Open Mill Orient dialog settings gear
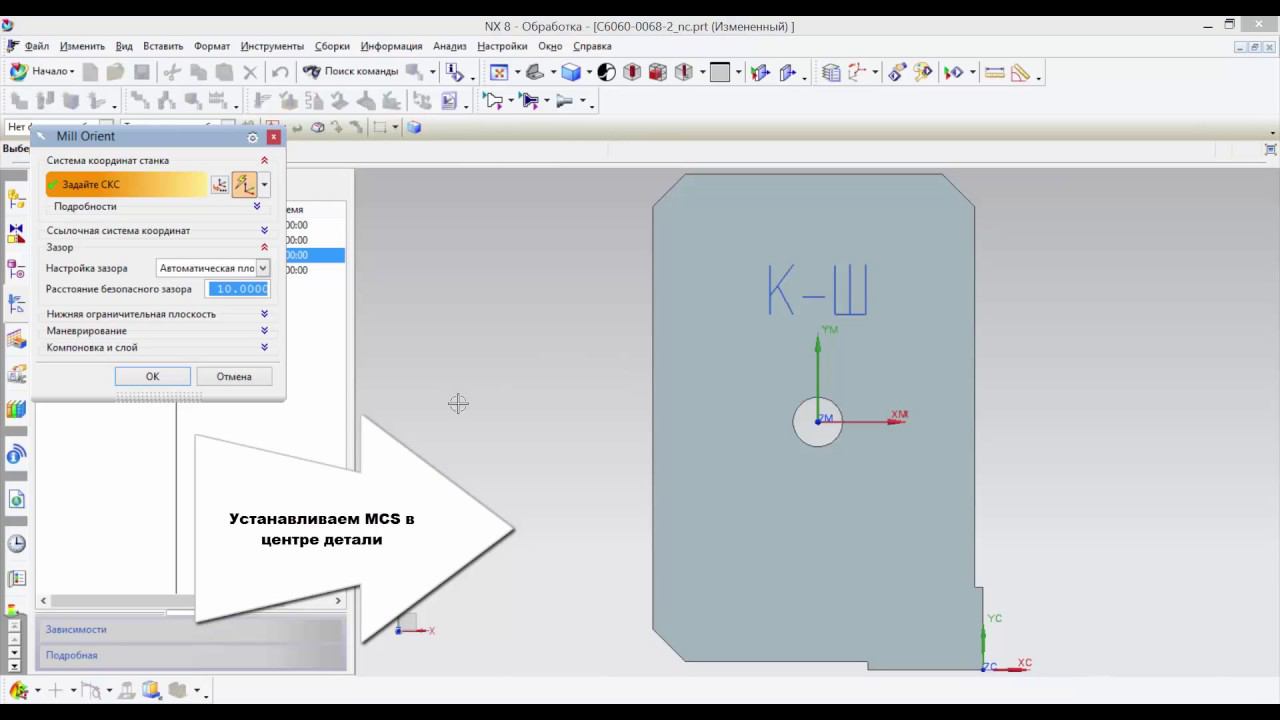 252,137
